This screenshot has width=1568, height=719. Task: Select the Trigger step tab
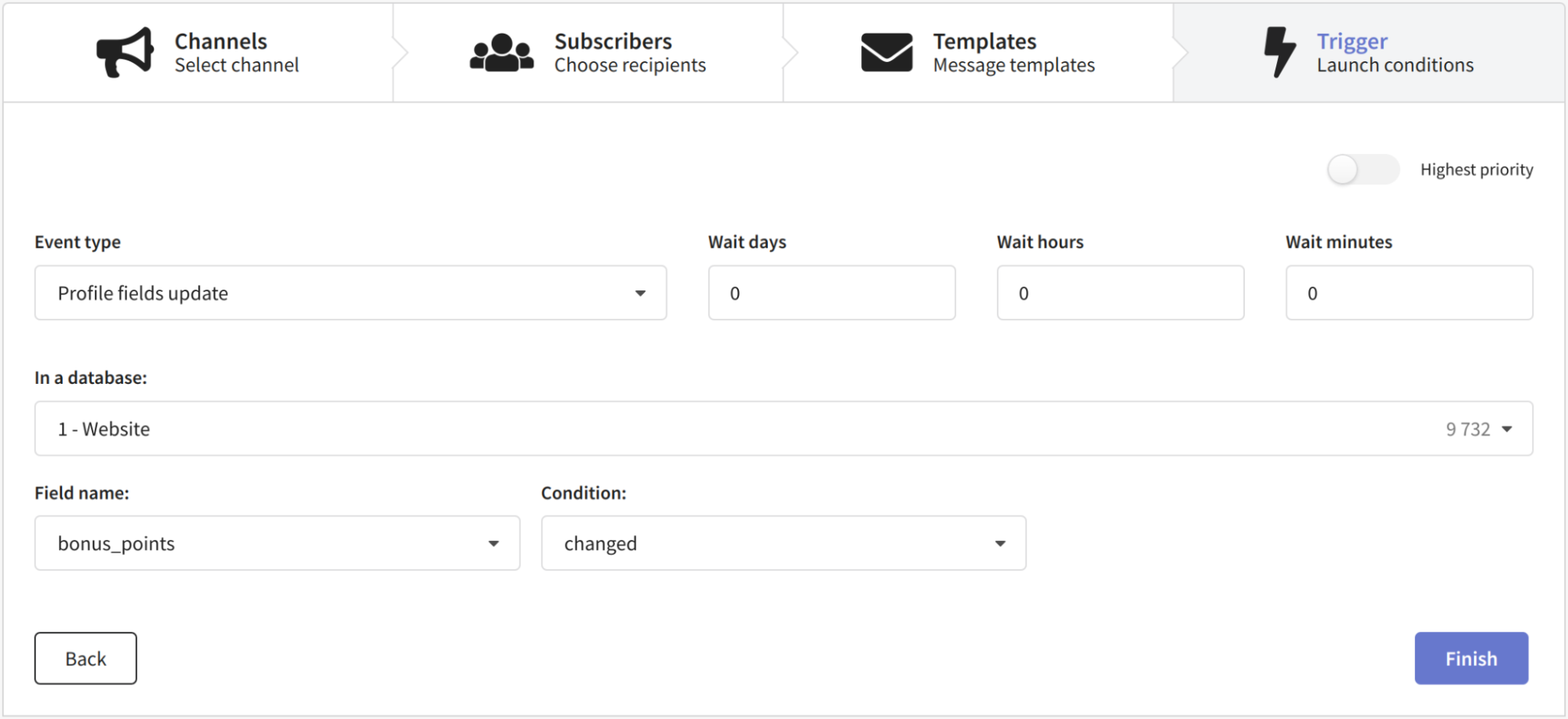1369,53
